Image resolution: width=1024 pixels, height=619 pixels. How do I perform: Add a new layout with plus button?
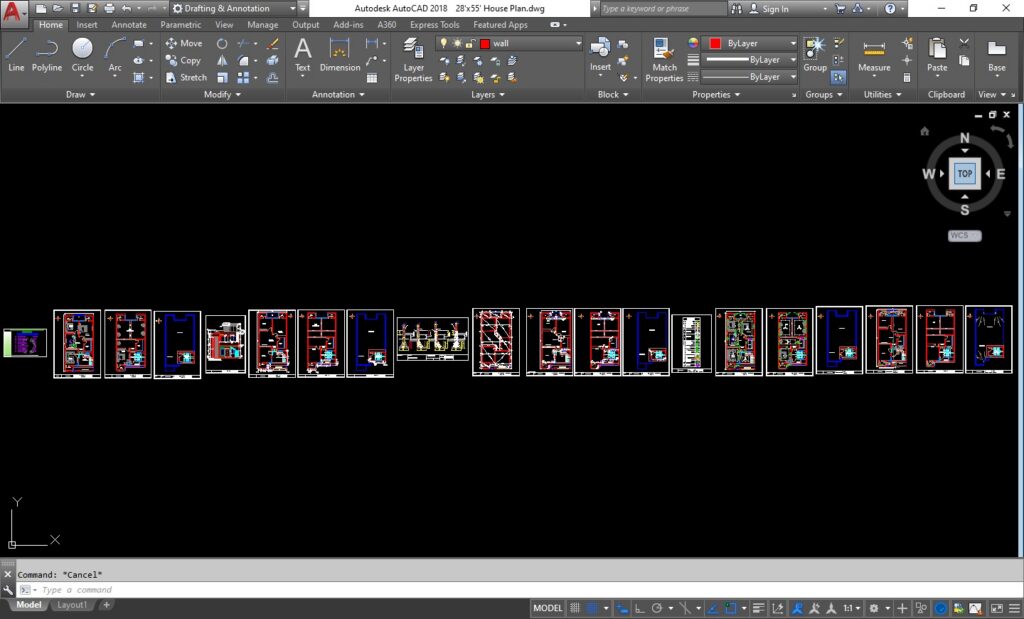pyautogui.click(x=106, y=605)
